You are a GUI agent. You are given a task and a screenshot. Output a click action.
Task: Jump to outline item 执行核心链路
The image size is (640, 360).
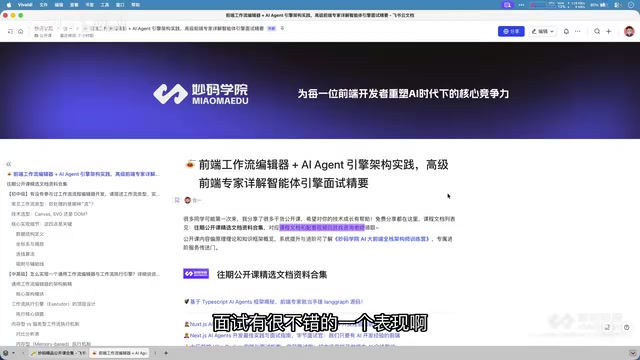30,314
